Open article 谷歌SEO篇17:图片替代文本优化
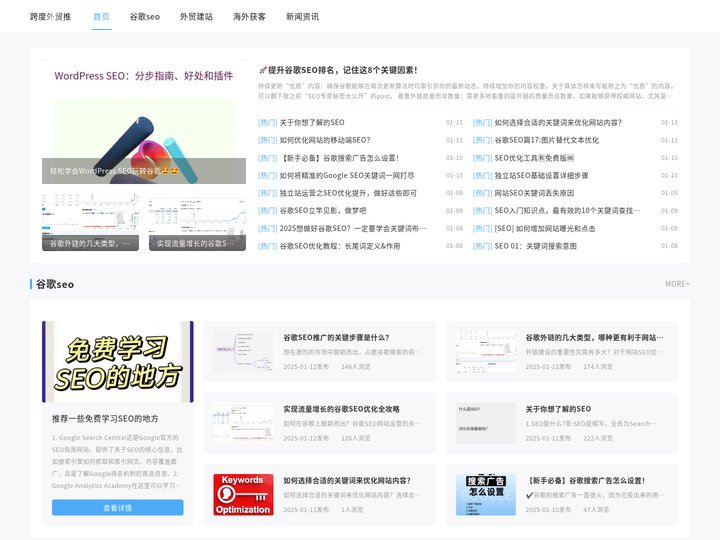This screenshot has height=540, width=720. [x=546, y=140]
